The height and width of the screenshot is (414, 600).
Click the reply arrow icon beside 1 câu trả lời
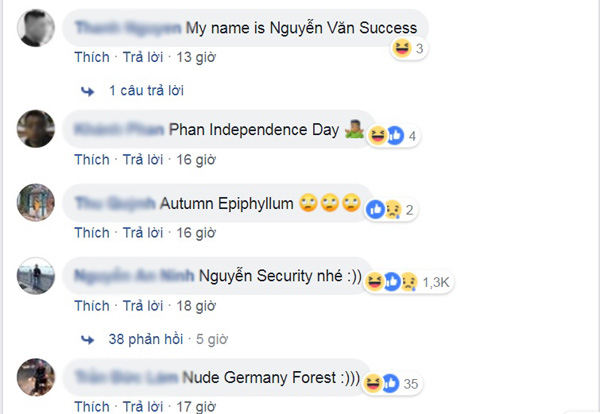pyautogui.click(x=88, y=91)
